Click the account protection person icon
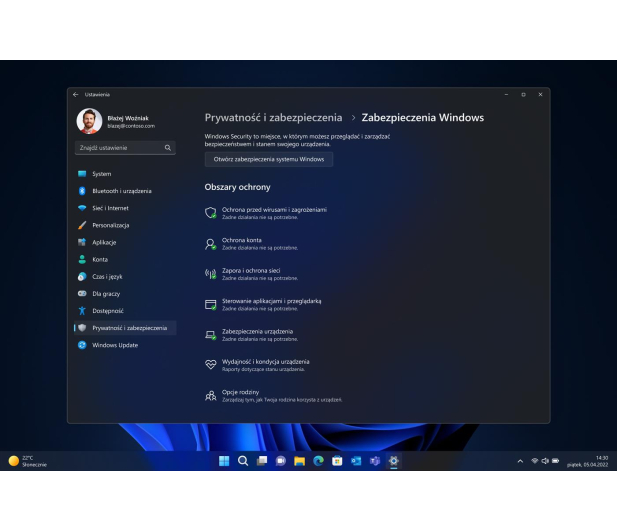 pyautogui.click(x=211, y=244)
